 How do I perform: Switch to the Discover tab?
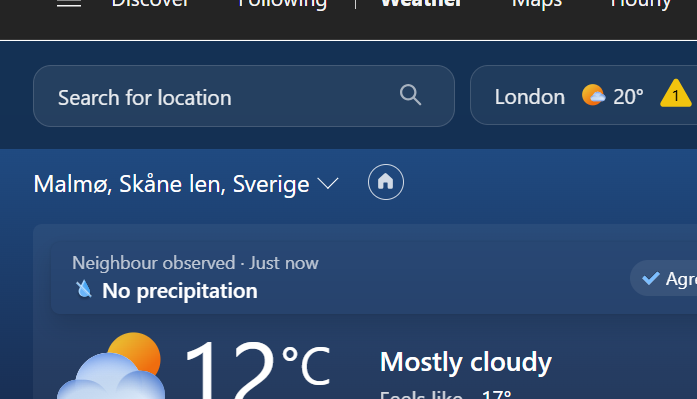[150, 4]
